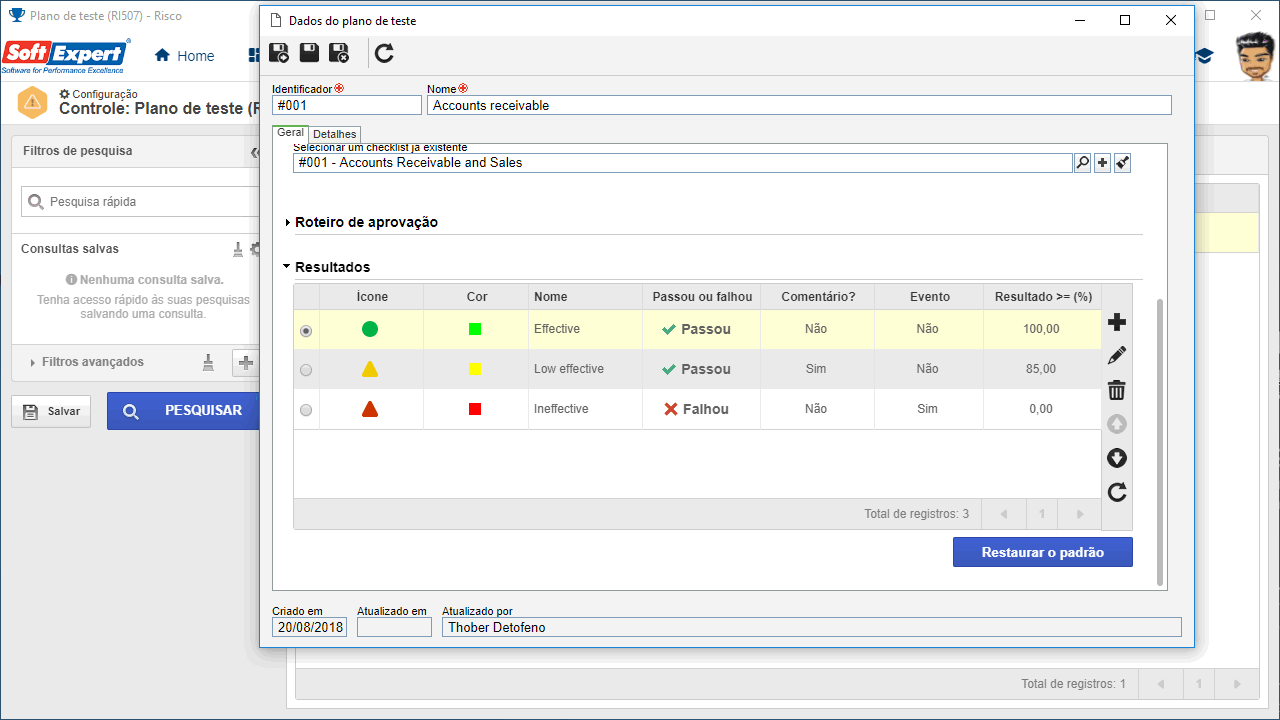The image size is (1280, 720).
Task: Click main window next page arrow
Action: (1238, 684)
